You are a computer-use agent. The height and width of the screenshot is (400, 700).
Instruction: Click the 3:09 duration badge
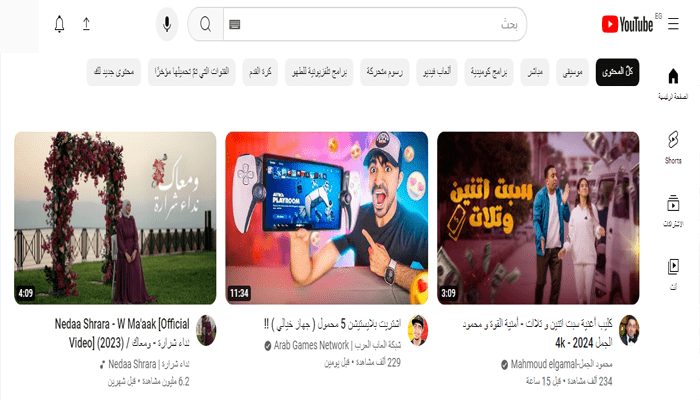pos(448,293)
